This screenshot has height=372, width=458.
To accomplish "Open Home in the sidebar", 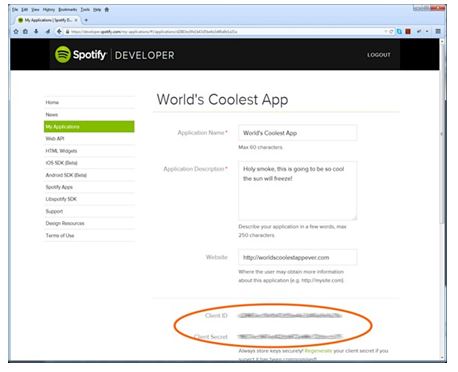I will tap(89, 102).
